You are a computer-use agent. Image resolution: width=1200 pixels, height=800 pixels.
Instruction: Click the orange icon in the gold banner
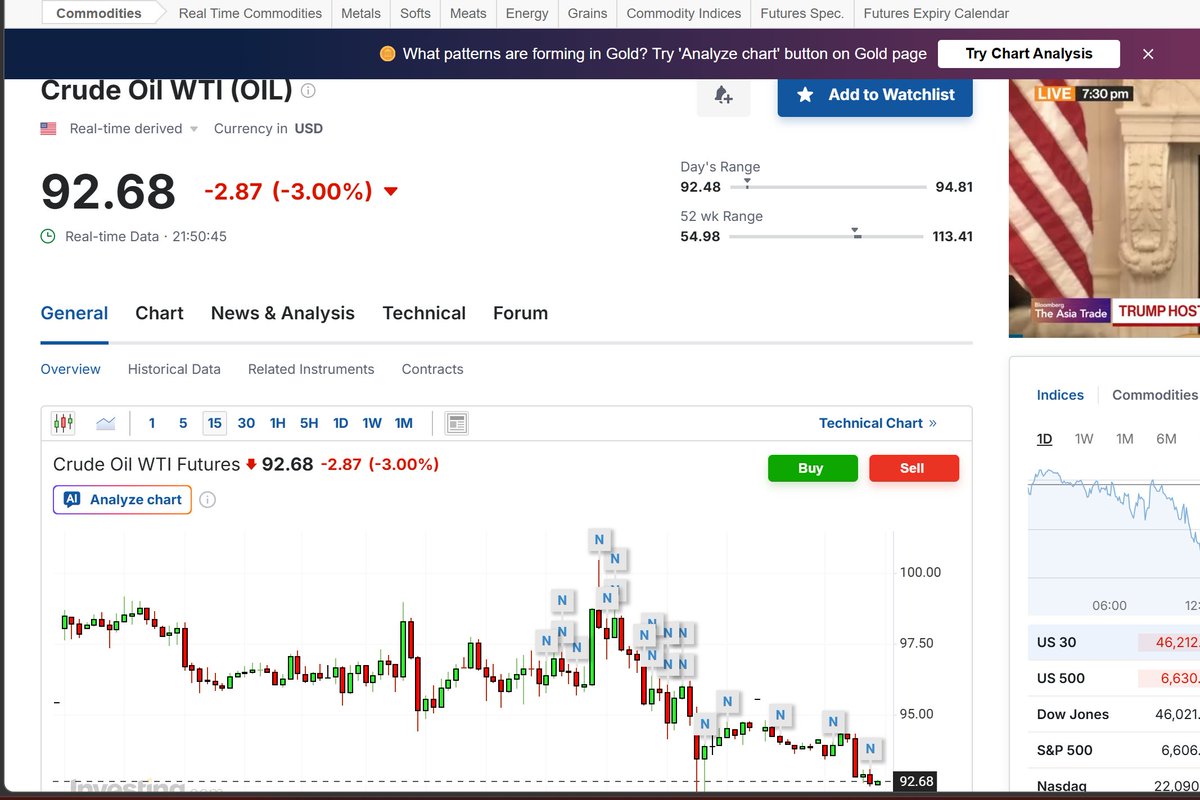388,54
